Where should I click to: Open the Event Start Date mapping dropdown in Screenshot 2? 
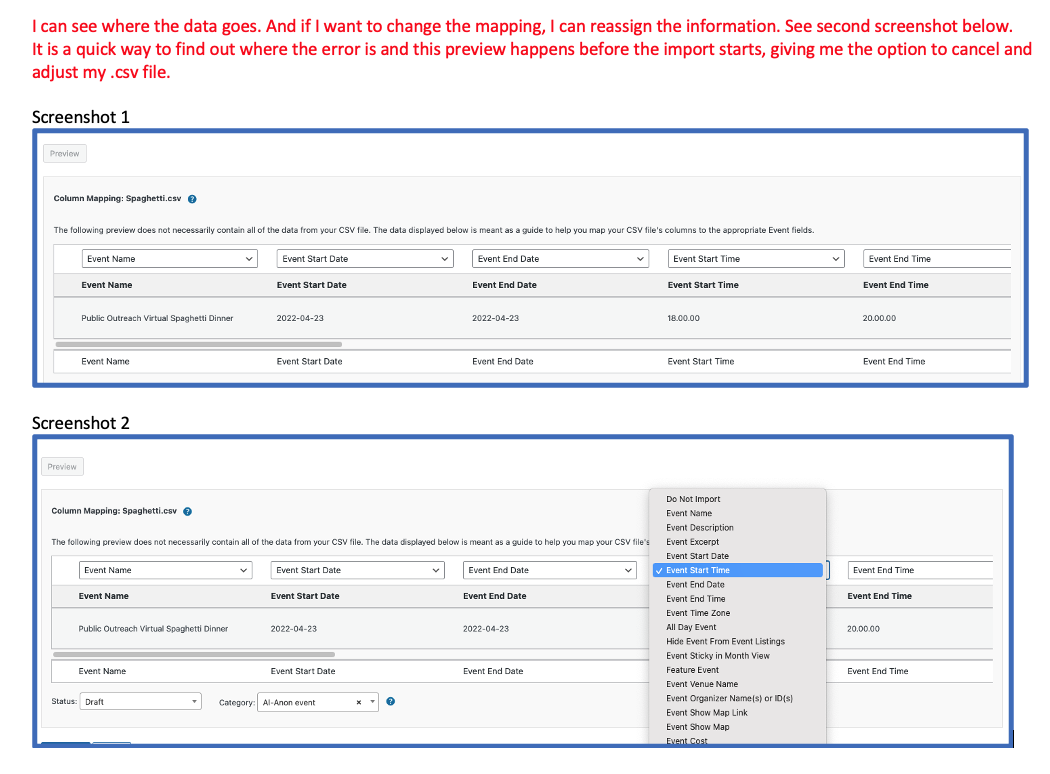pos(358,570)
